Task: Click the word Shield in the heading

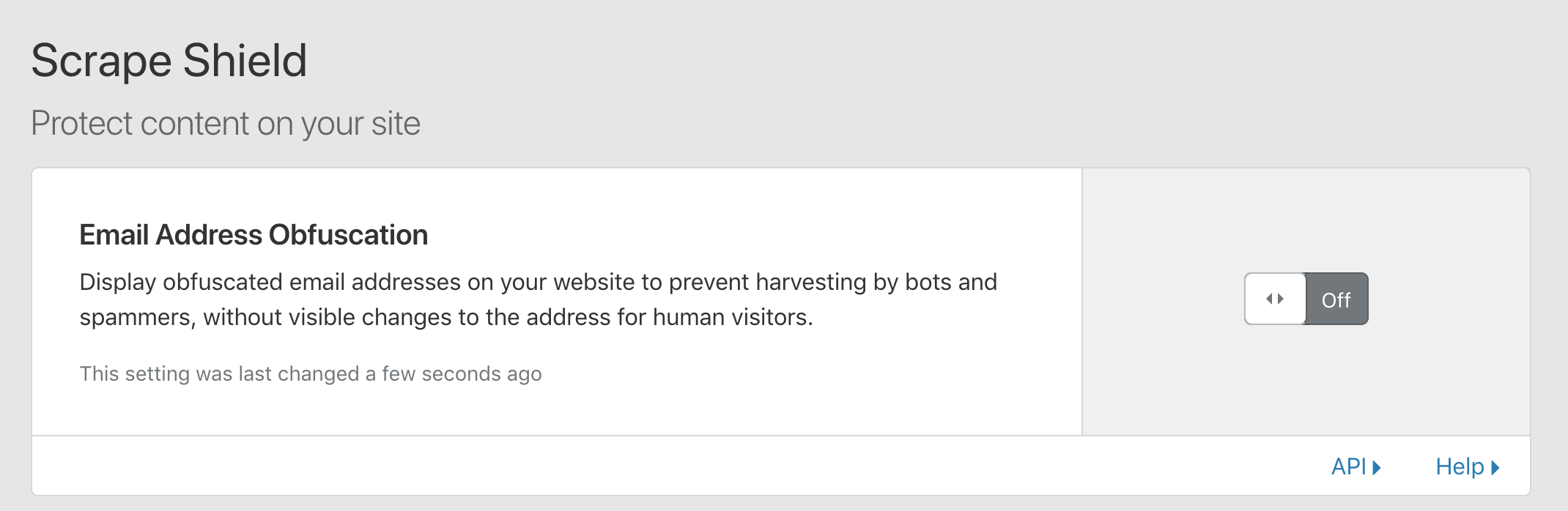Action: [245, 60]
